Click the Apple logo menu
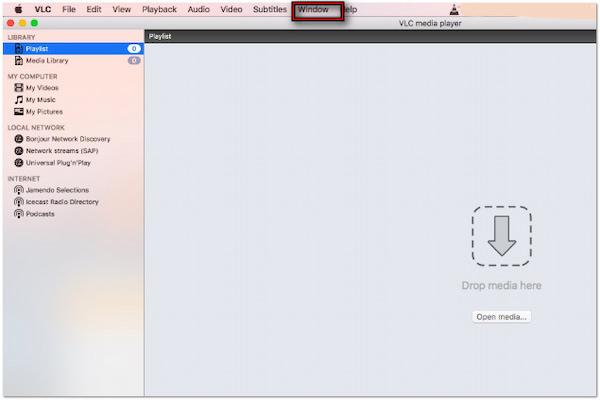Image resolution: width=600 pixels, height=400 pixels. pyautogui.click(x=18, y=9)
